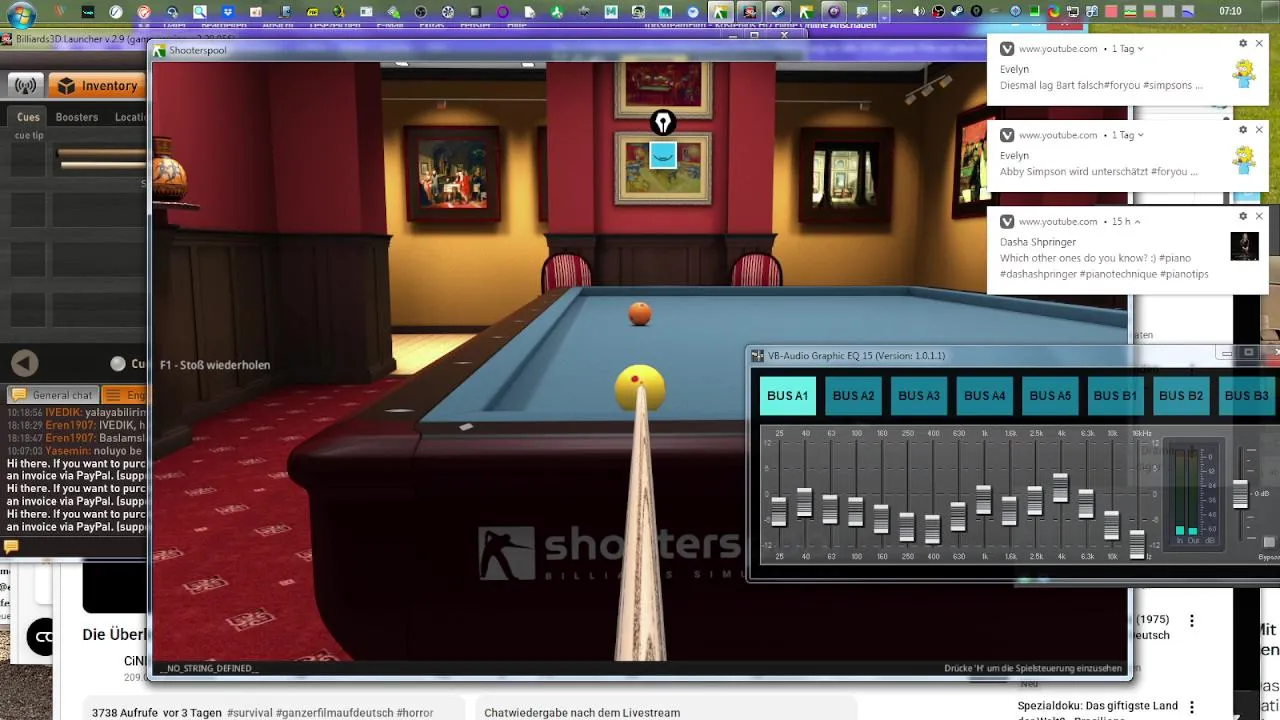Open settings gear on the Bart falsch notification
1280x720 pixels.
pyautogui.click(x=1243, y=44)
